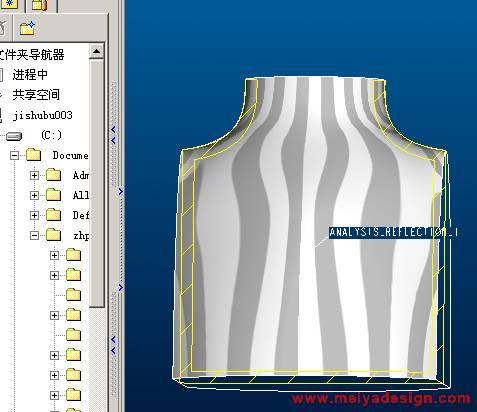The image size is (477, 412).
Task: Select the drive C: icon
Action: [x=14, y=136]
